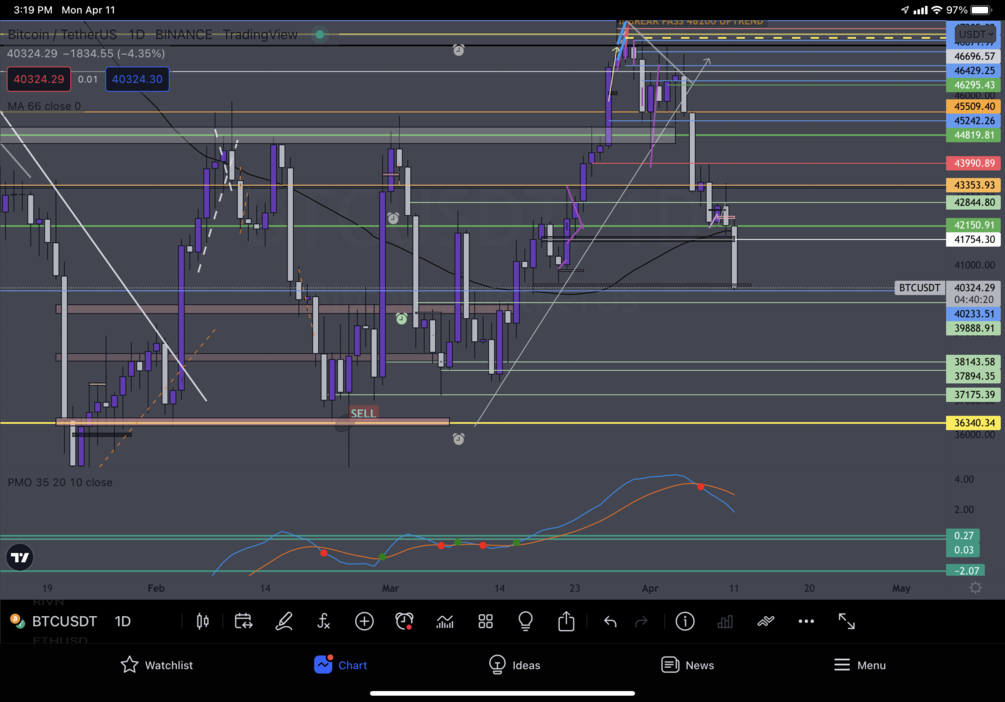
Task: Open the layout grid icon
Action: pyautogui.click(x=485, y=621)
